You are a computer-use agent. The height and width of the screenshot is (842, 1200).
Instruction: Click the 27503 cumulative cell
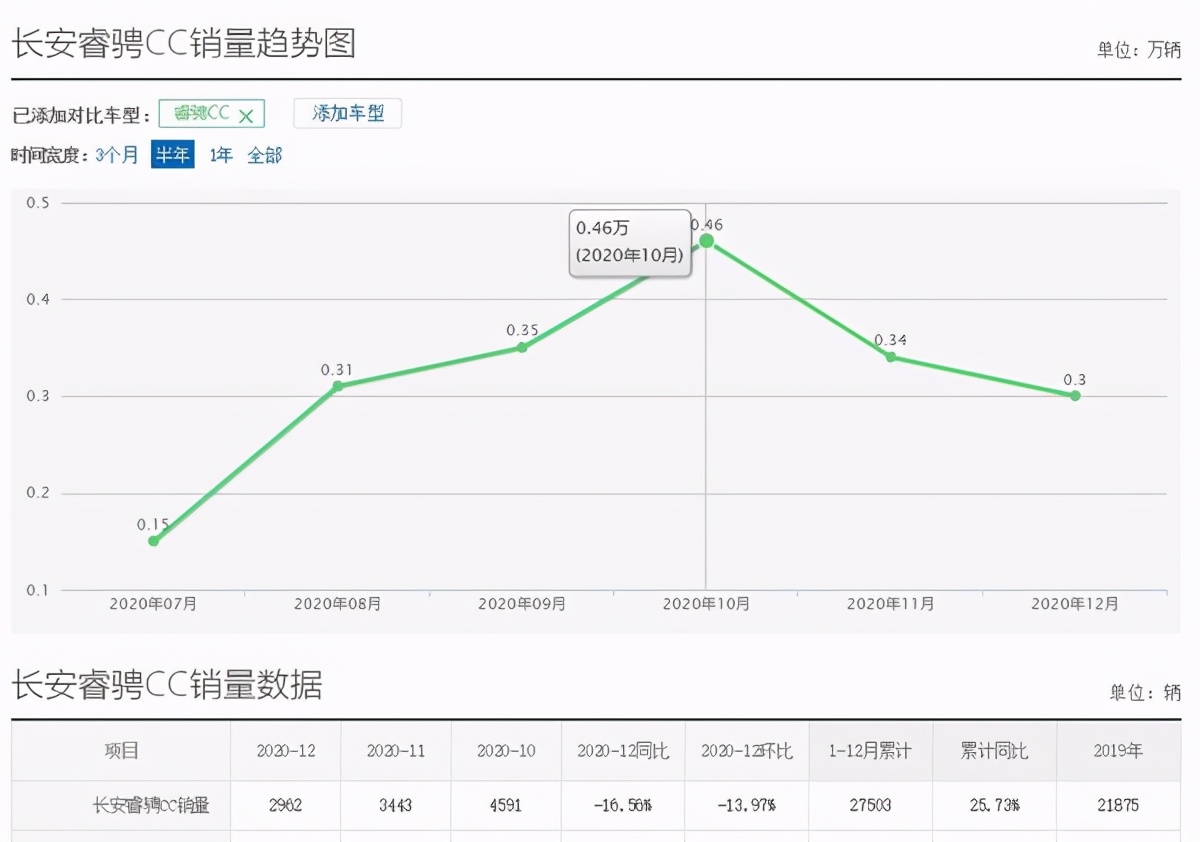(871, 805)
